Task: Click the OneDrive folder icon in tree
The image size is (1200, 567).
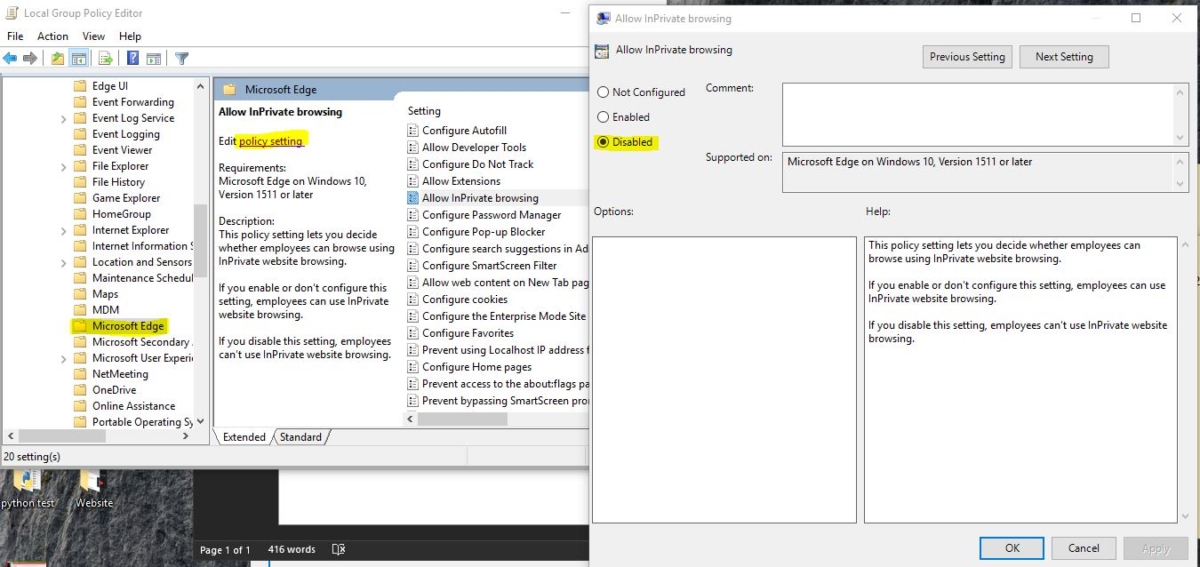Action: [x=81, y=390]
